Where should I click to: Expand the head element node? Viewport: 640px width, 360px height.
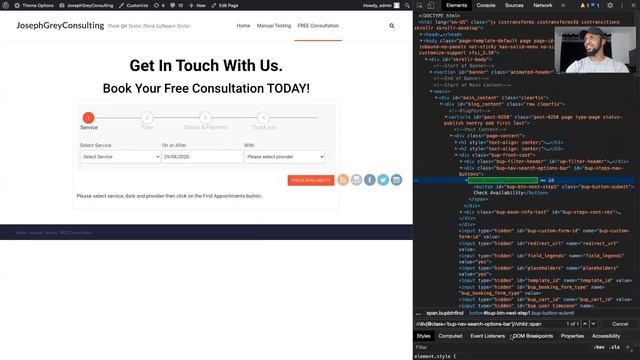pyautogui.click(x=421, y=35)
